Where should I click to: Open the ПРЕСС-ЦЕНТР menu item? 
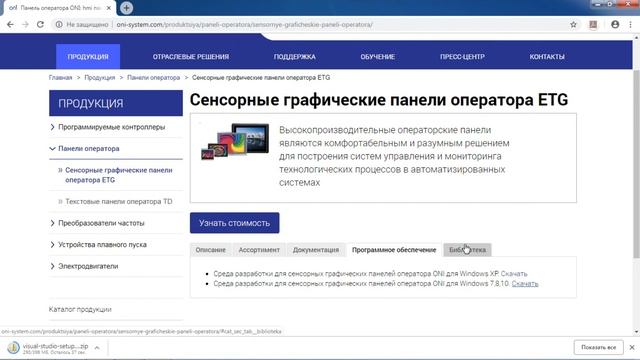(x=462, y=57)
